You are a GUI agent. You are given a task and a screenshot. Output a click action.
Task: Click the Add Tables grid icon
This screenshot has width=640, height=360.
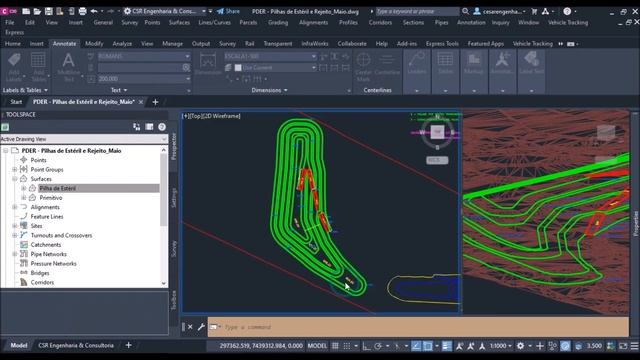(x=38, y=60)
